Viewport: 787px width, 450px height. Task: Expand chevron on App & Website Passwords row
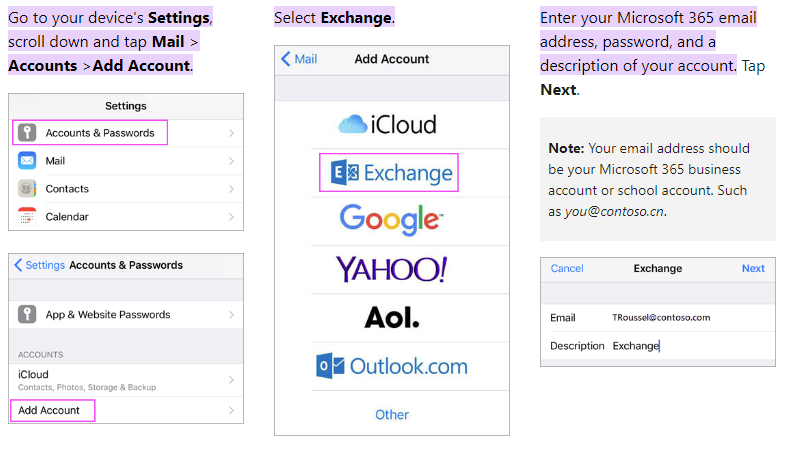(231, 315)
